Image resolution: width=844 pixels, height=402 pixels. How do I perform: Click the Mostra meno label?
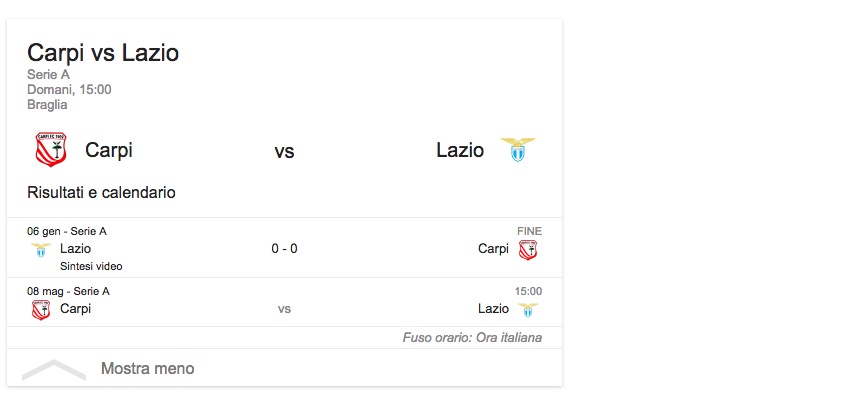(x=147, y=369)
